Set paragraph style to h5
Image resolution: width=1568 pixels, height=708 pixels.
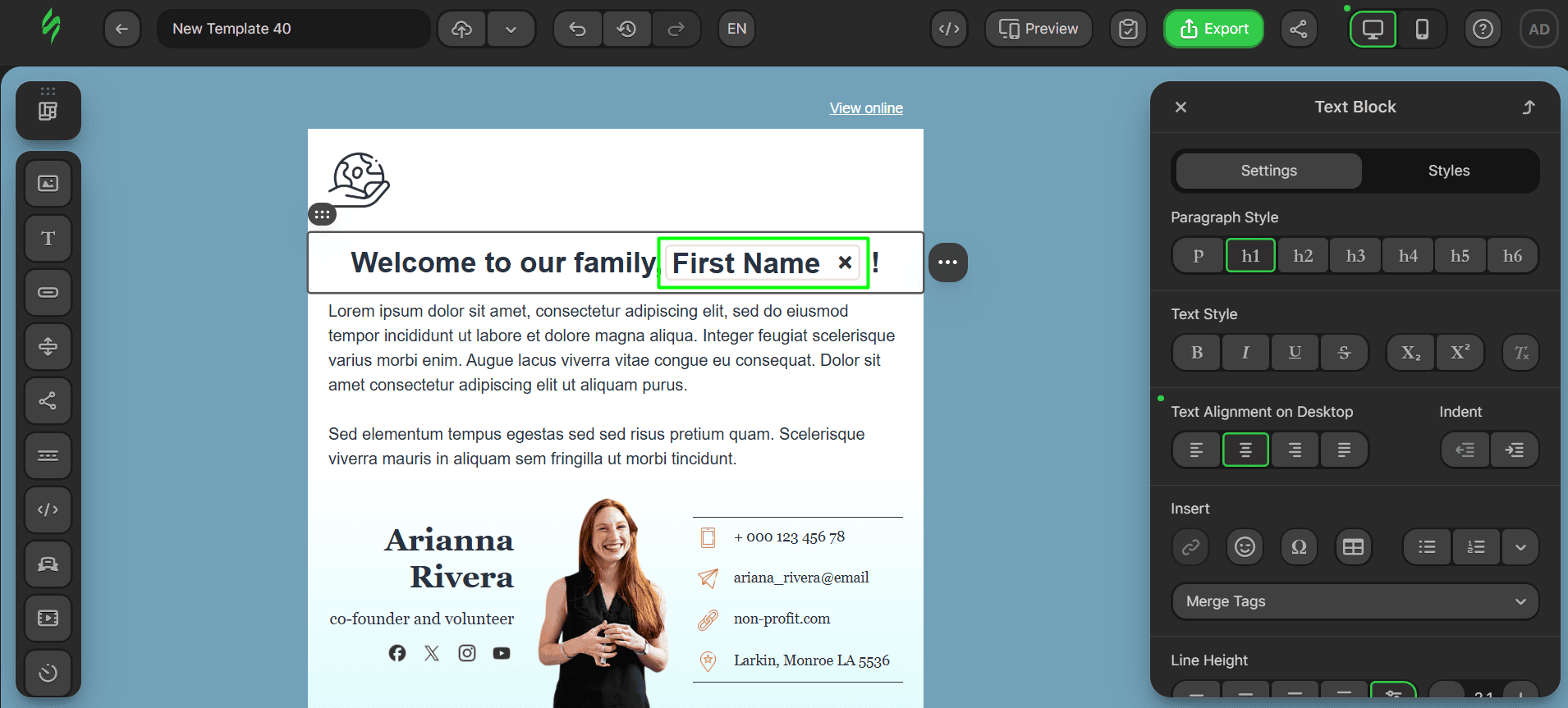click(x=1460, y=256)
